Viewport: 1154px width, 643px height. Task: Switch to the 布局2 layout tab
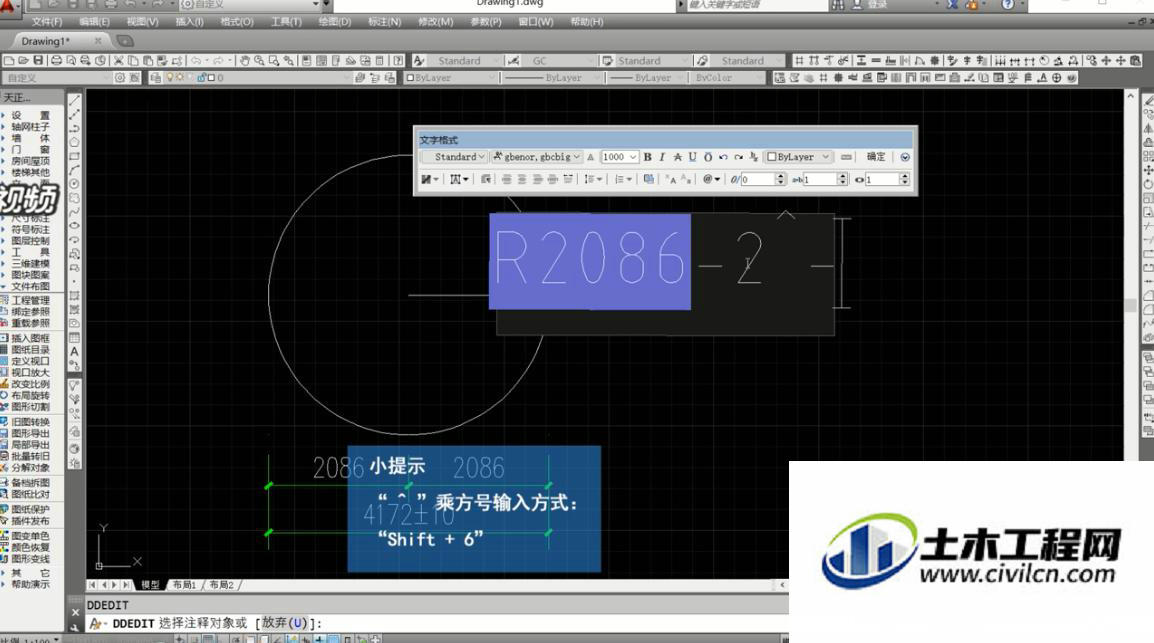(x=222, y=585)
